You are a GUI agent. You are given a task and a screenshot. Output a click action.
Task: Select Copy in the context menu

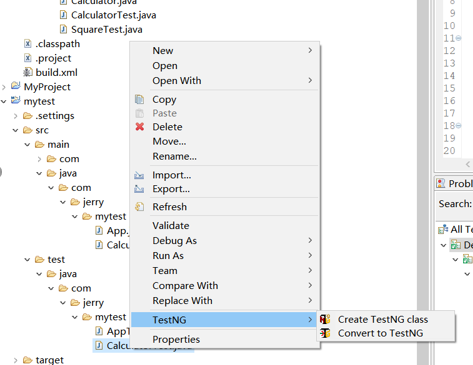pyautogui.click(x=225, y=99)
